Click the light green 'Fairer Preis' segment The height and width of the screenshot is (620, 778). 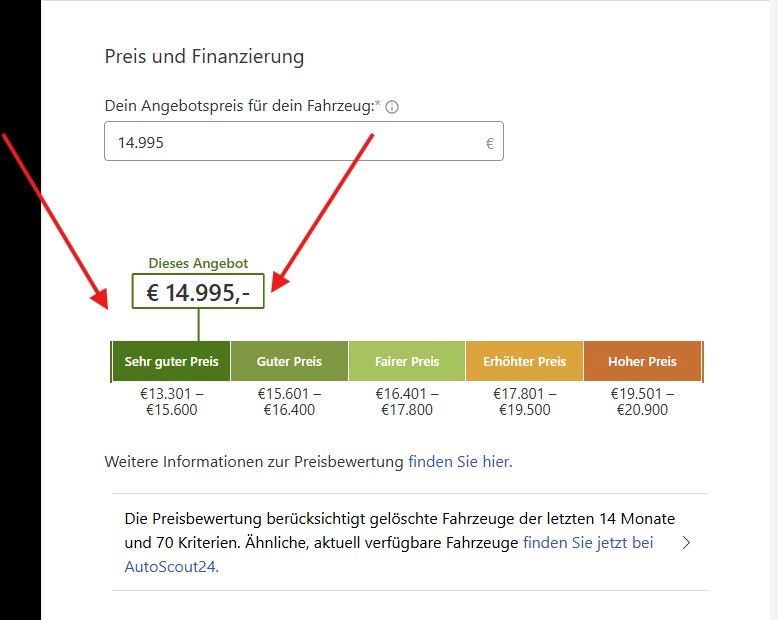click(x=407, y=361)
